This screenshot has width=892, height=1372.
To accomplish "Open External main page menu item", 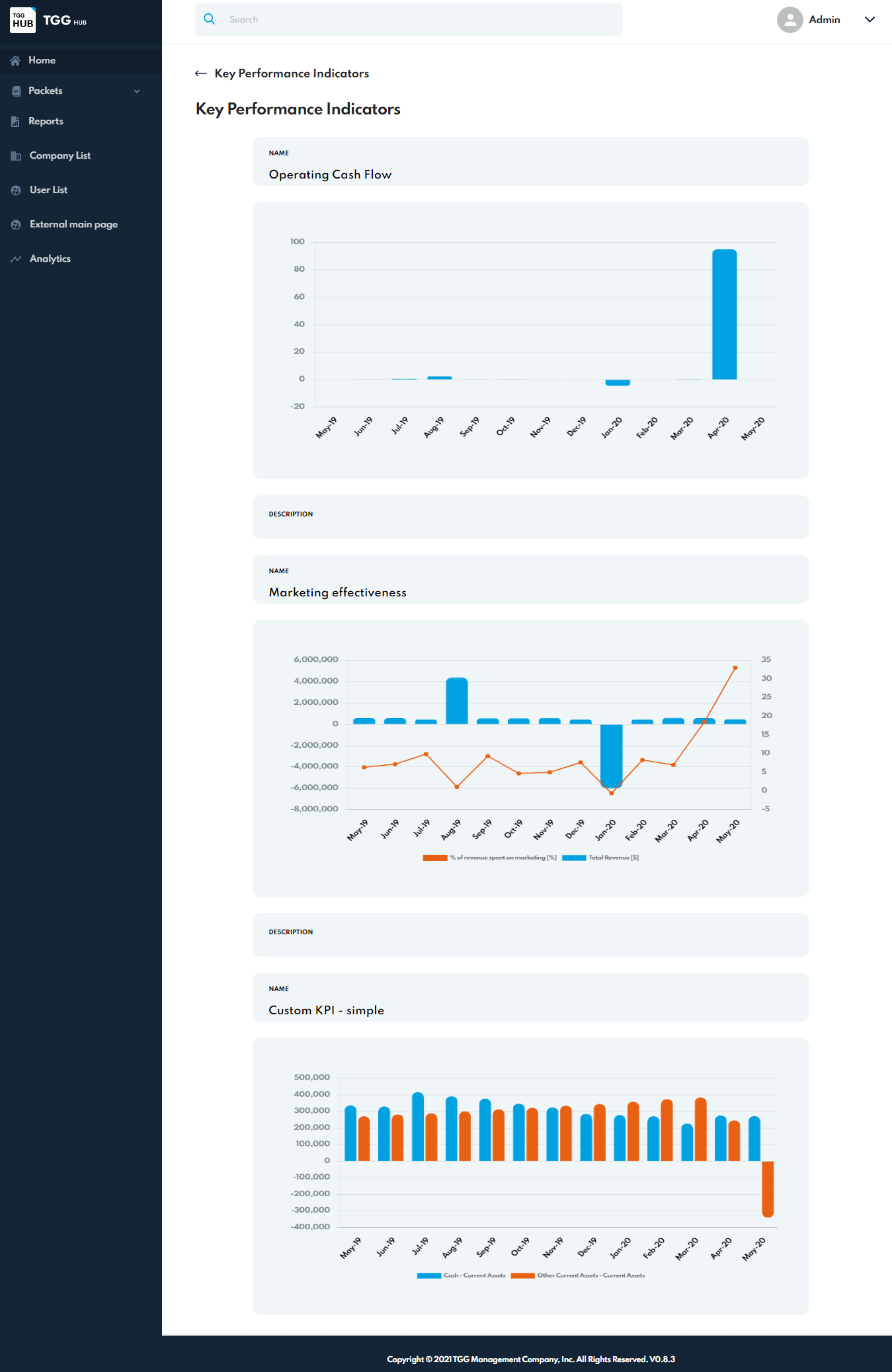I will pyautogui.click(x=73, y=225).
